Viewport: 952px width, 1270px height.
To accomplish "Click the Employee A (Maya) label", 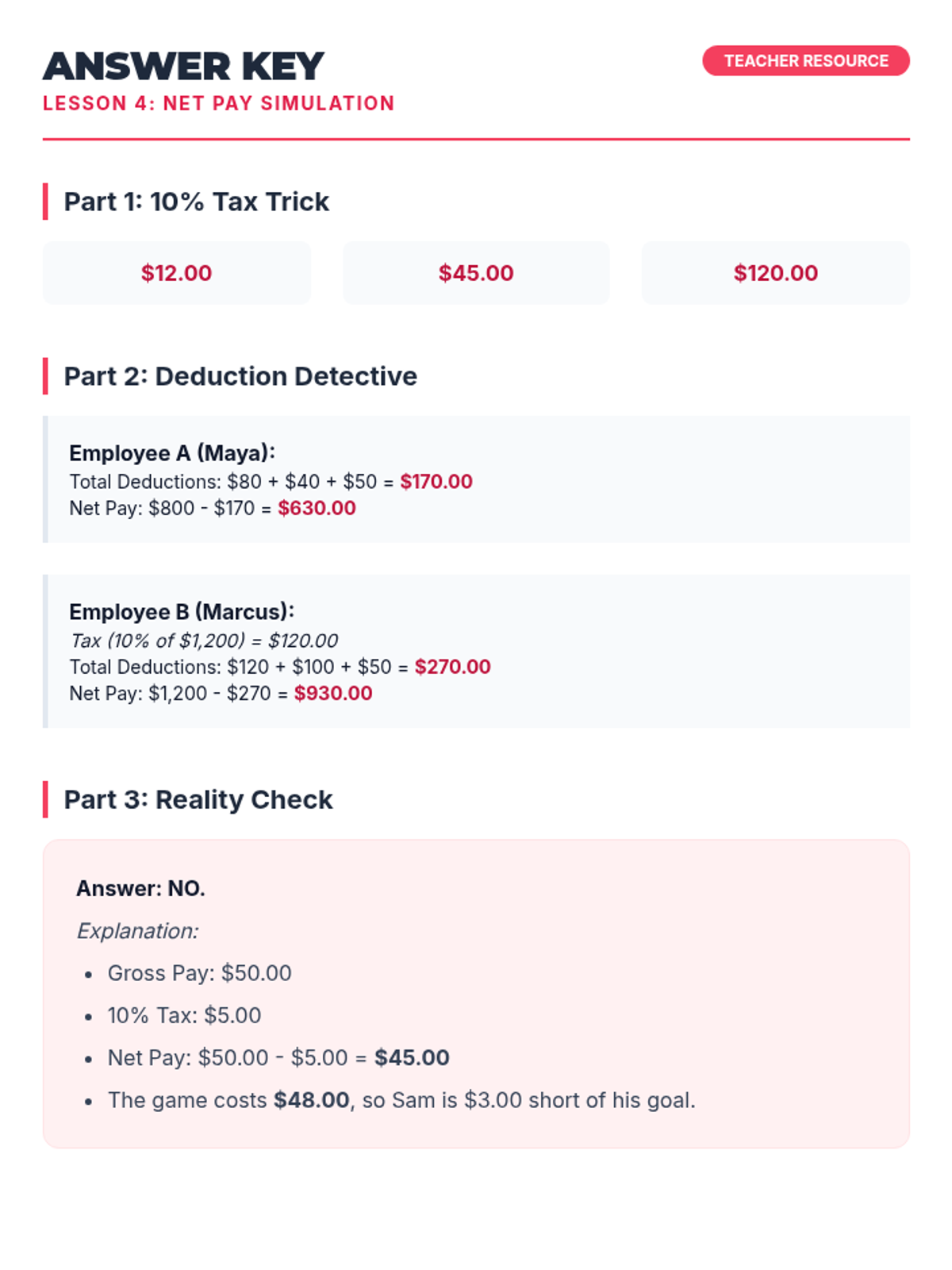I will point(172,453).
